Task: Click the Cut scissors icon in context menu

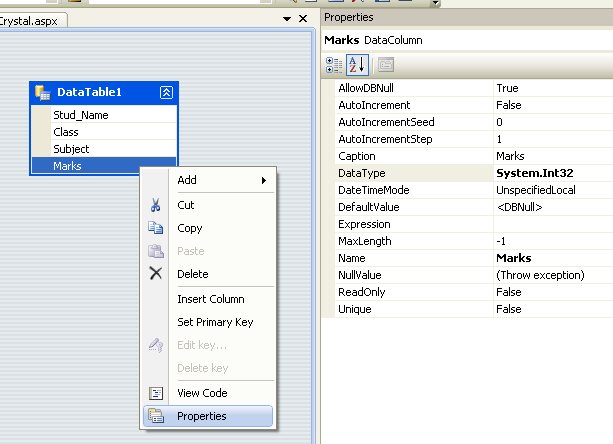Action: [x=155, y=205]
